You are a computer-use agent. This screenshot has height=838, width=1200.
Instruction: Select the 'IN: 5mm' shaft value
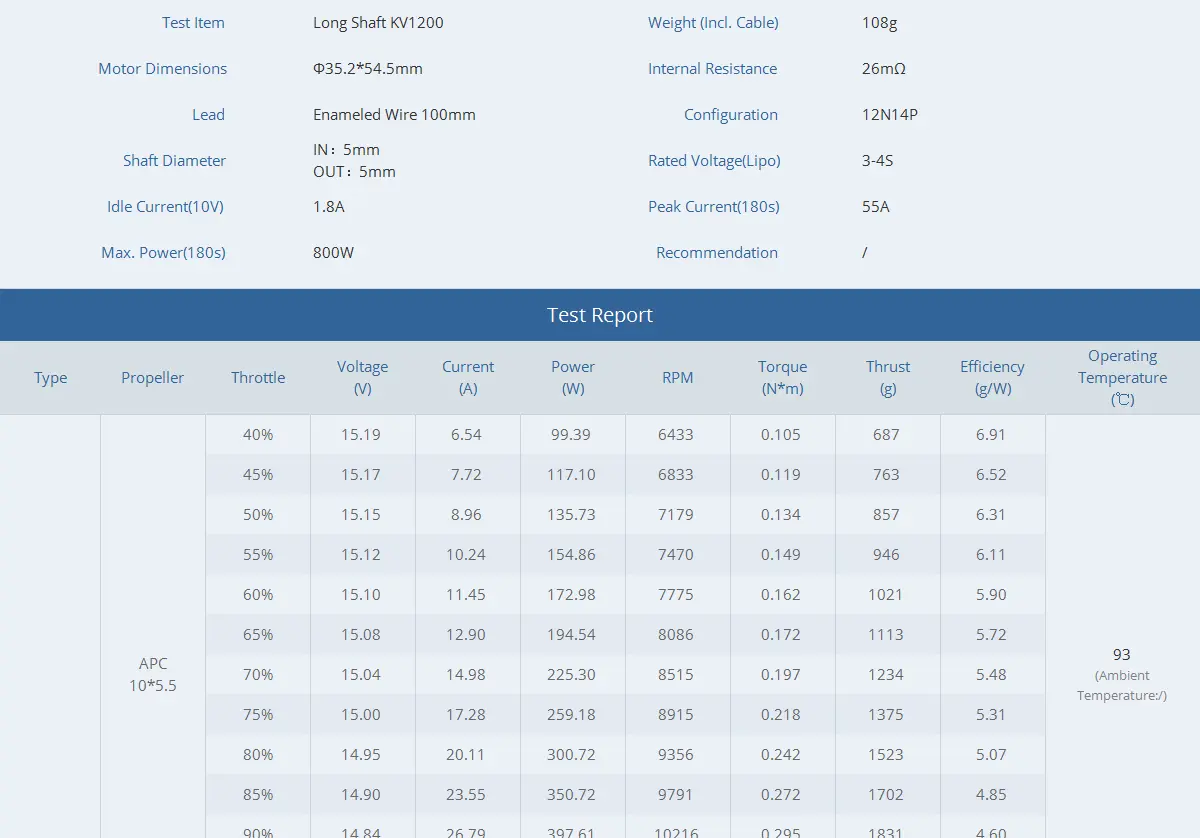coord(346,149)
